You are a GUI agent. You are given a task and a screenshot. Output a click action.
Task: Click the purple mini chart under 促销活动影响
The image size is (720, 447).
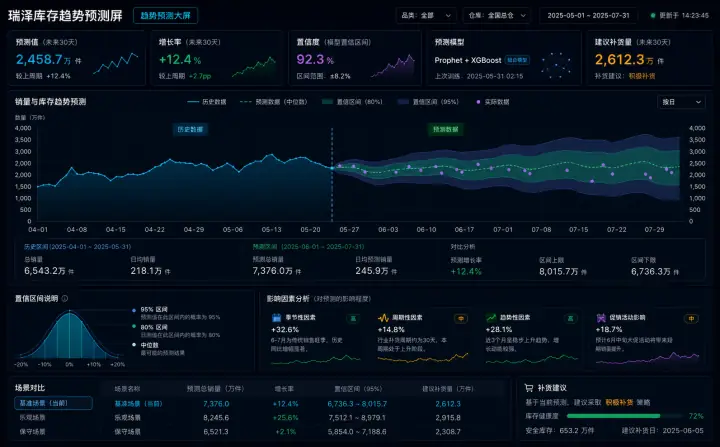(647, 358)
